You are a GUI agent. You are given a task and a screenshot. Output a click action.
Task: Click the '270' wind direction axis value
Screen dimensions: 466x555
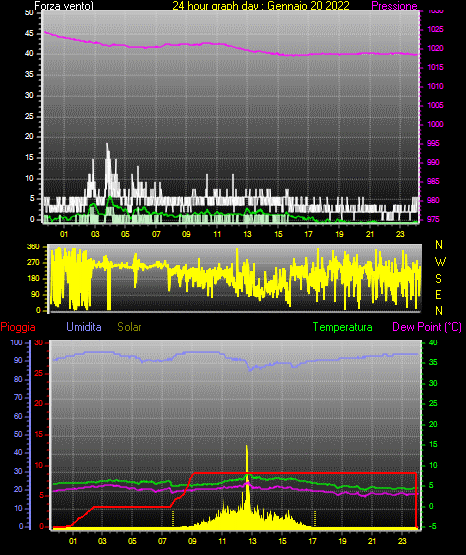click(33, 263)
